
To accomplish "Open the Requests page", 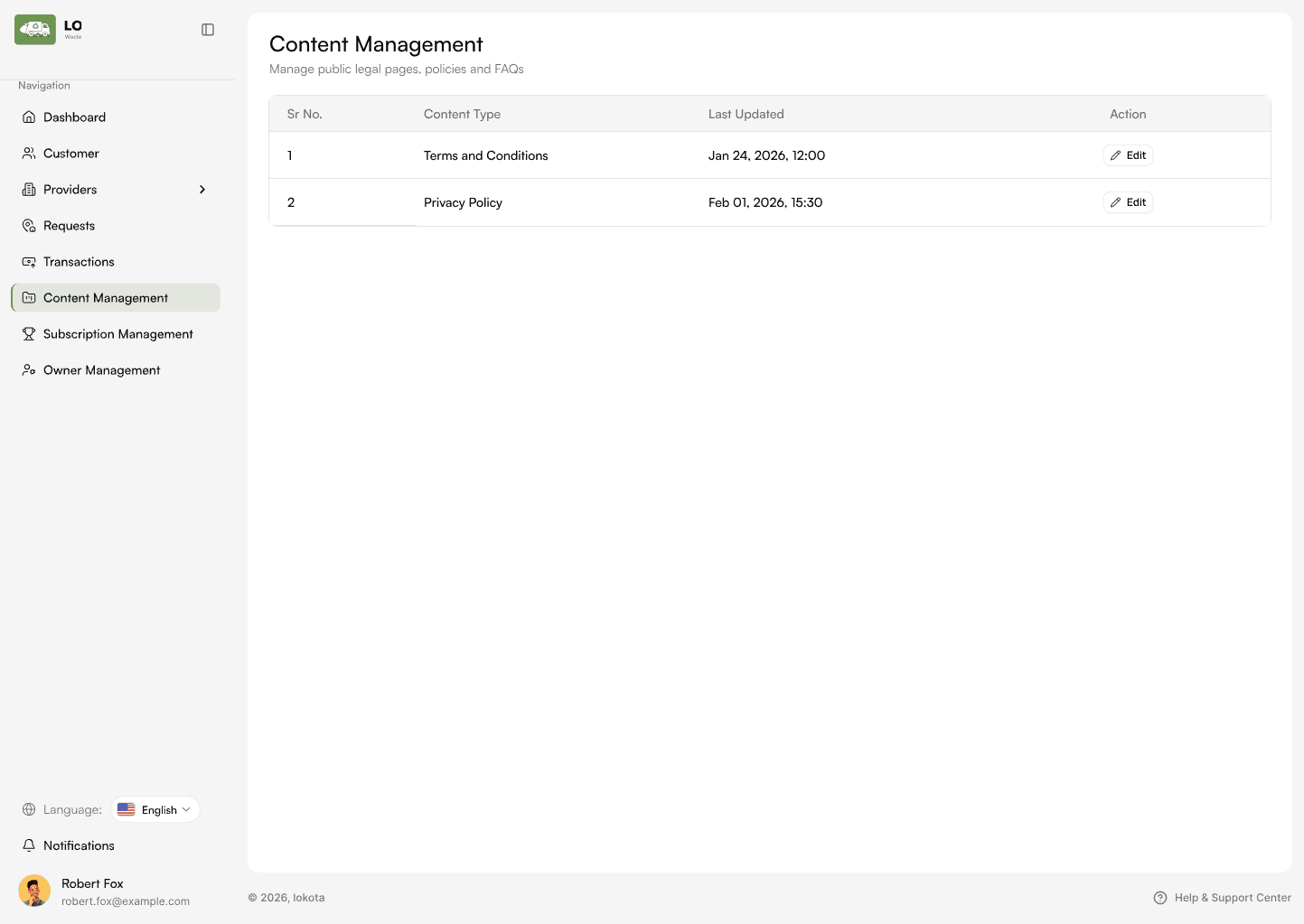I will [x=116, y=226].
